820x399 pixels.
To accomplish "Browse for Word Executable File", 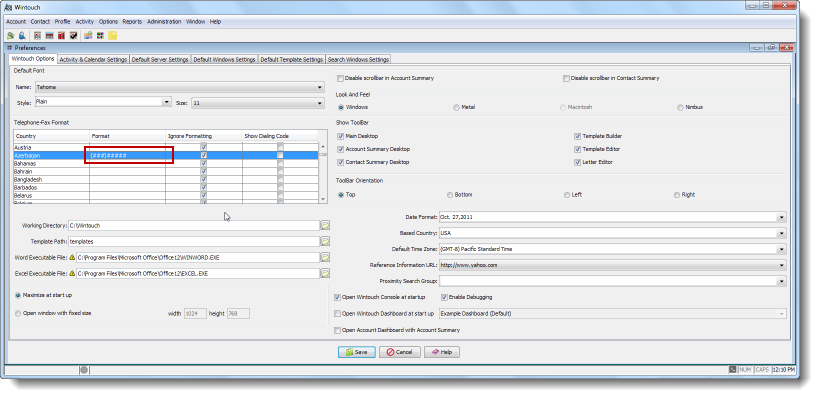I will [x=325, y=257].
